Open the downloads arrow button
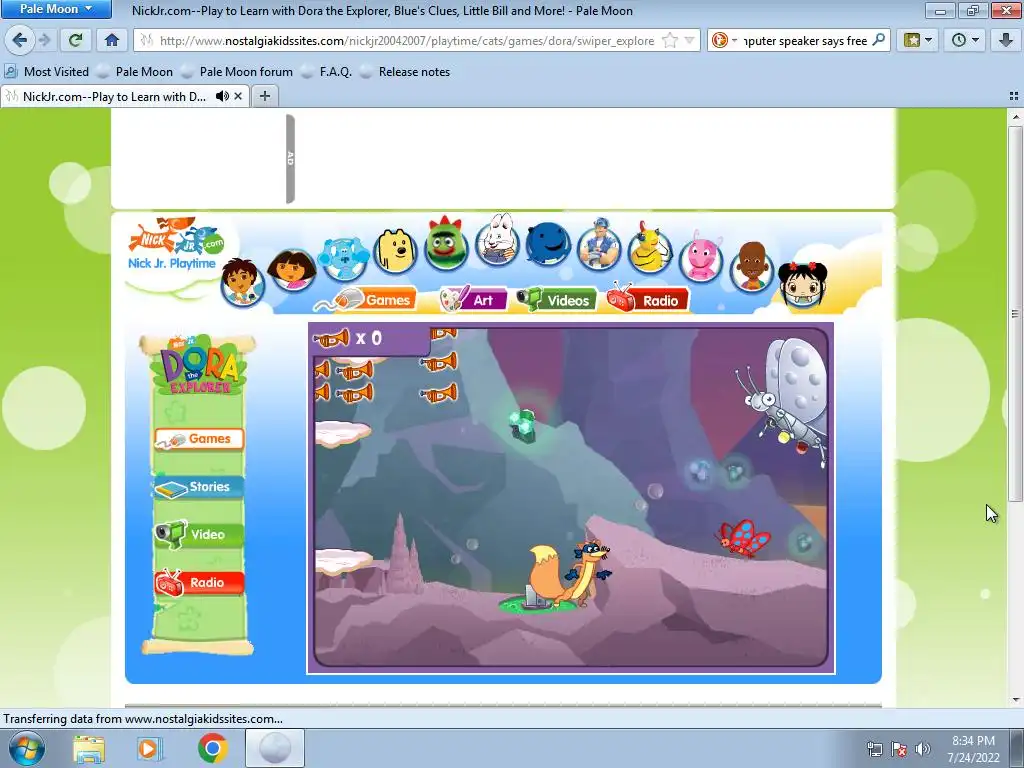The width and height of the screenshot is (1024, 768). tap(1006, 40)
